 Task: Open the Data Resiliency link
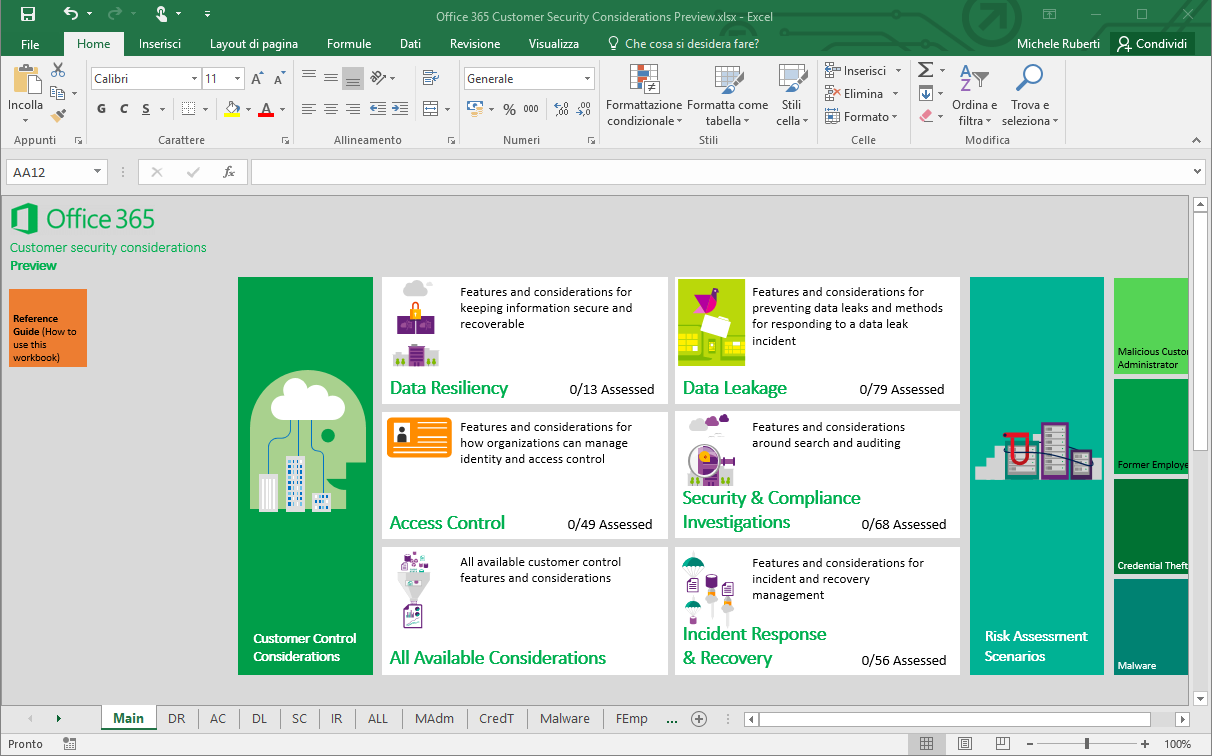tap(449, 388)
